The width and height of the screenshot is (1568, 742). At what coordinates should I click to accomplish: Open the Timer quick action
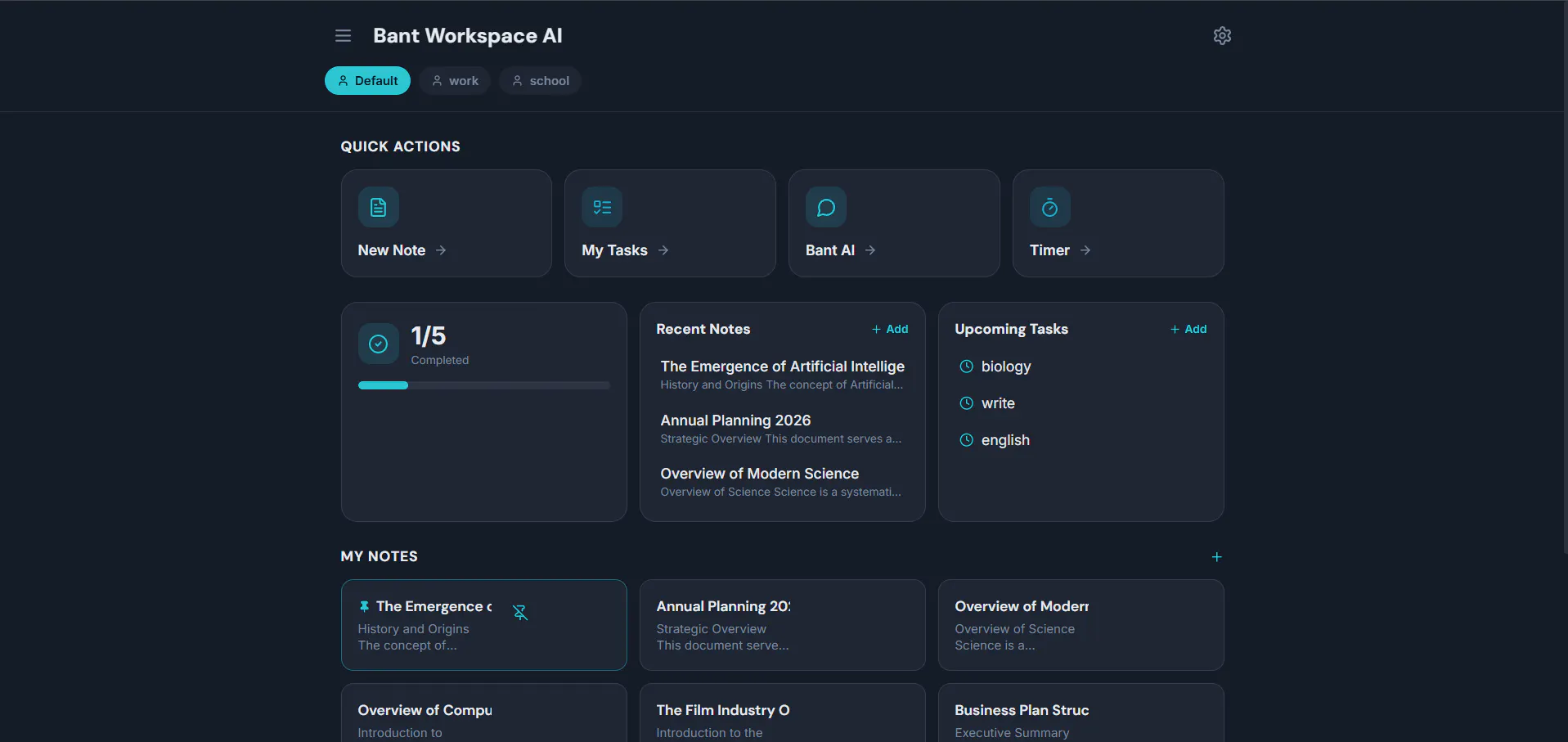[x=1118, y=223]
